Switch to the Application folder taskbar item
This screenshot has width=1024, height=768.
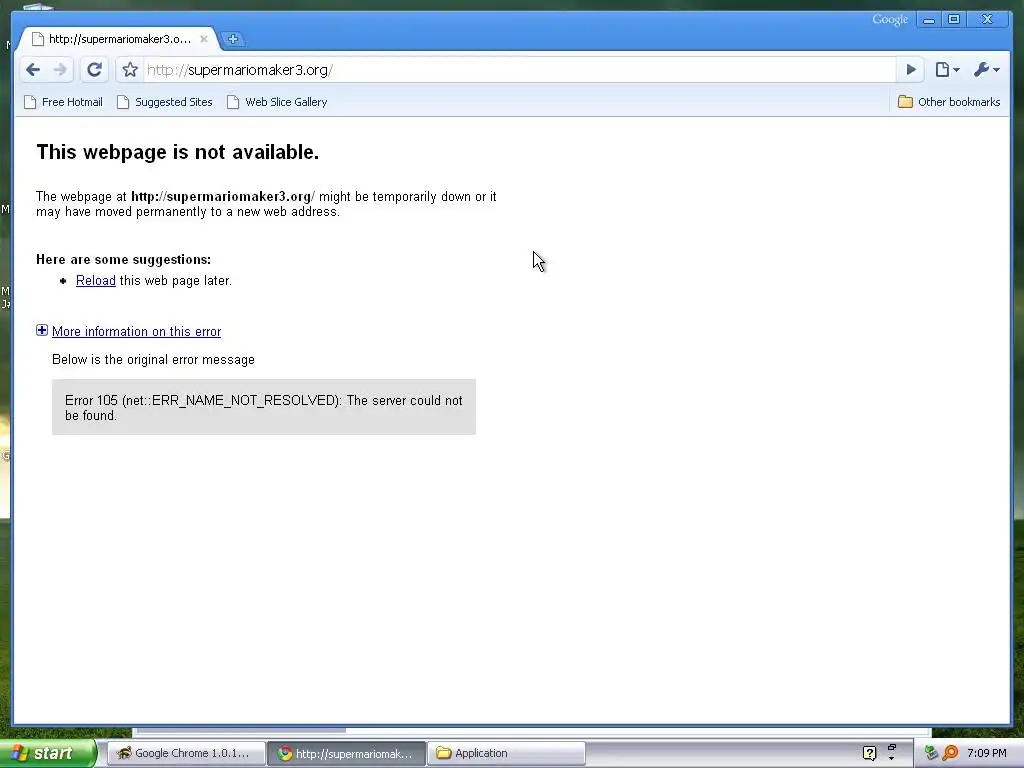pyautogui.click(x=506, y=754)
